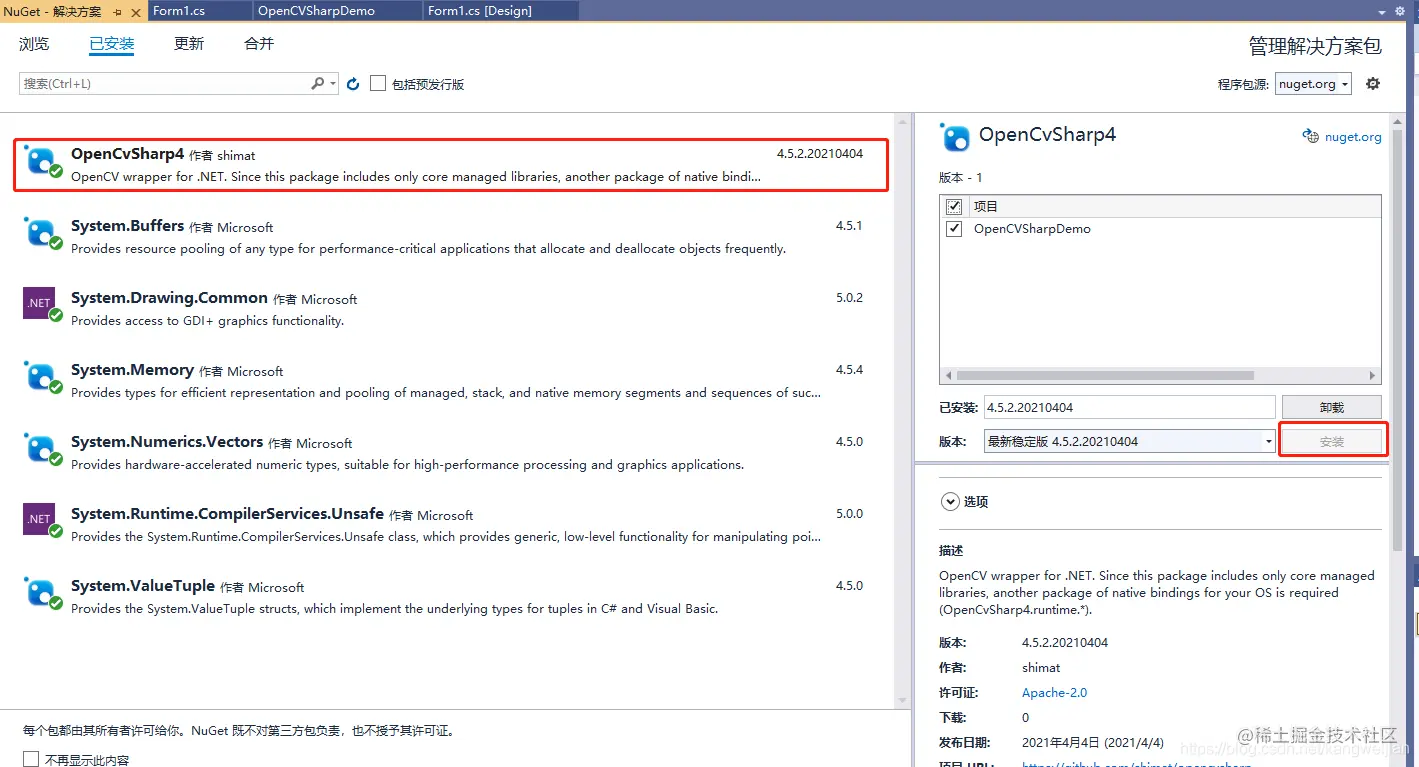Pin the NuGet - 解决方案 tab
The image size is (1419, 767).
coord(118,11)
